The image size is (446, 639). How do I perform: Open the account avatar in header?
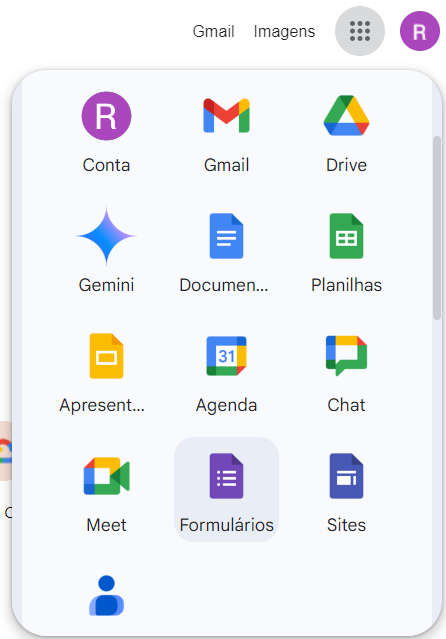coord(420,31)
